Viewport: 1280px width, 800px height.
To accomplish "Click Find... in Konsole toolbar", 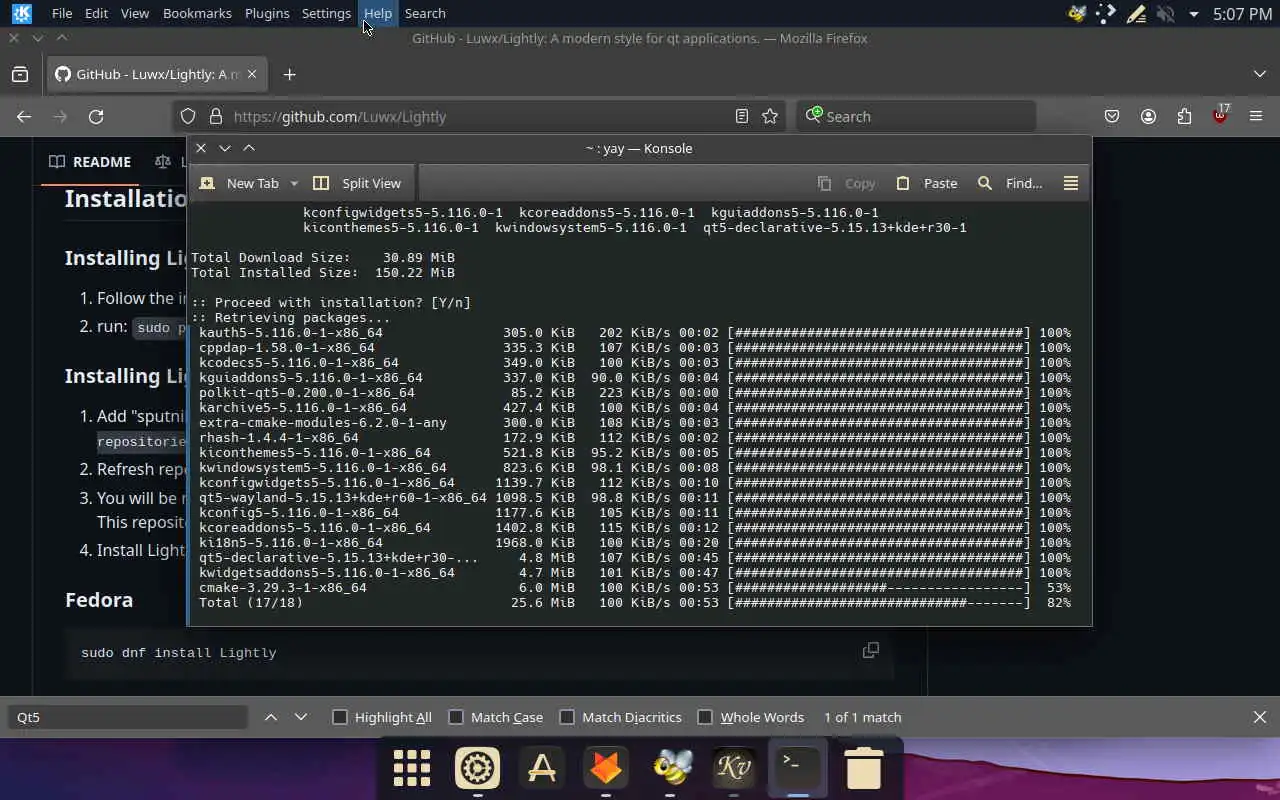I will [x=1010, y=183].
